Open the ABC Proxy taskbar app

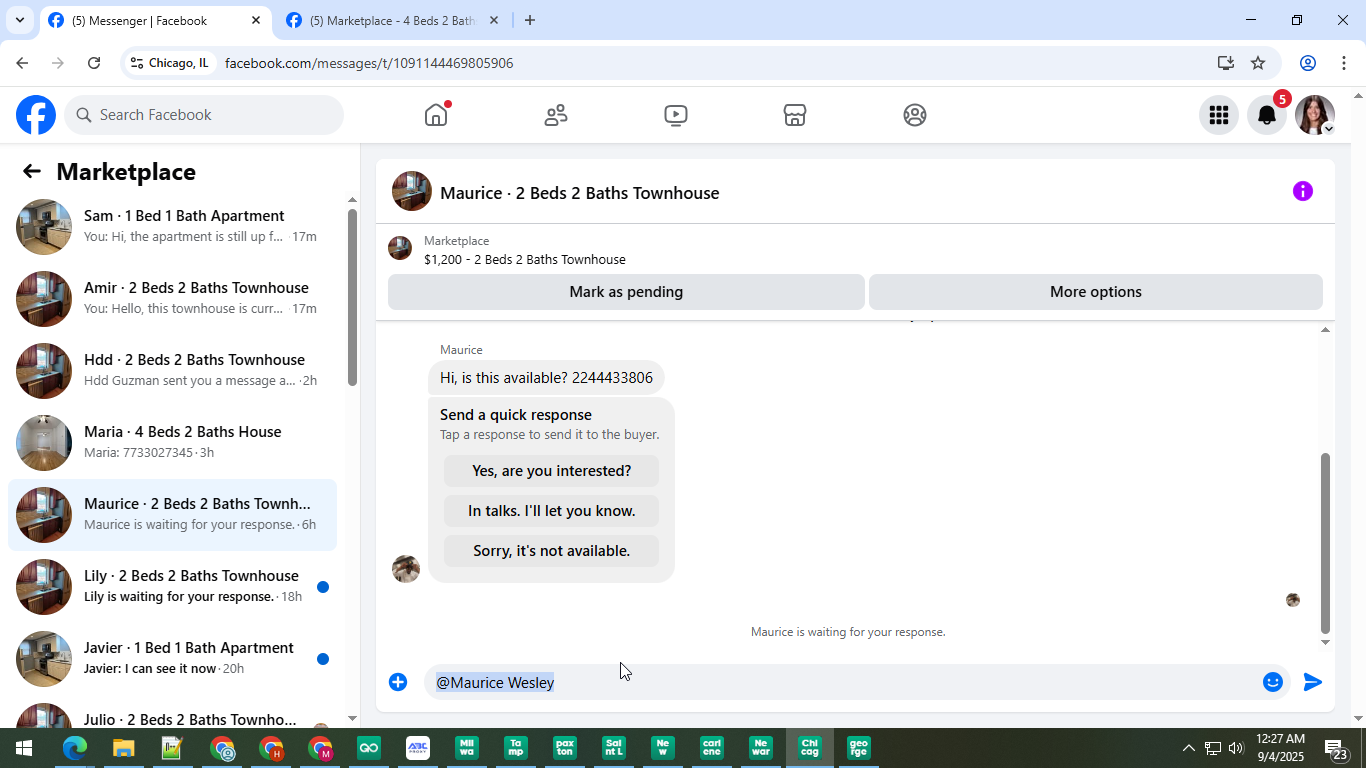[x=417, y=748]
